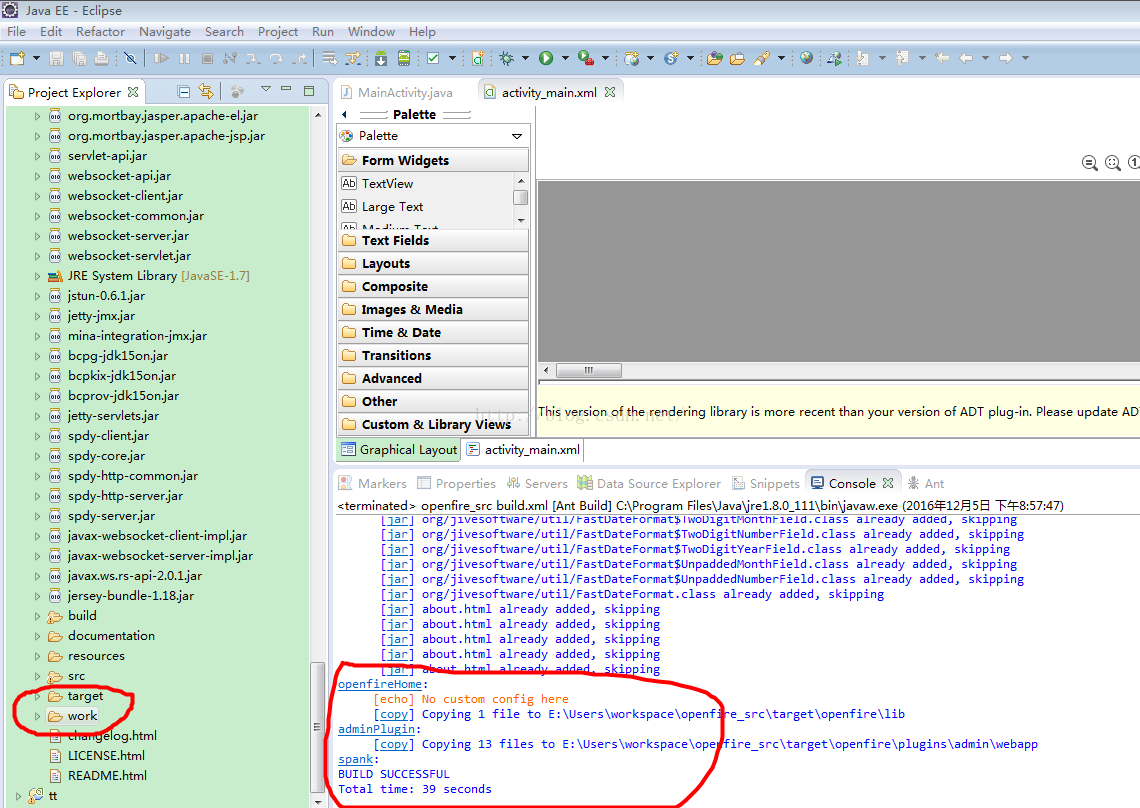Screen dimensions: 1140x808
Task: Open the Palette dropdown arrow
Action: pyautogui.click(x=517, y=136)
